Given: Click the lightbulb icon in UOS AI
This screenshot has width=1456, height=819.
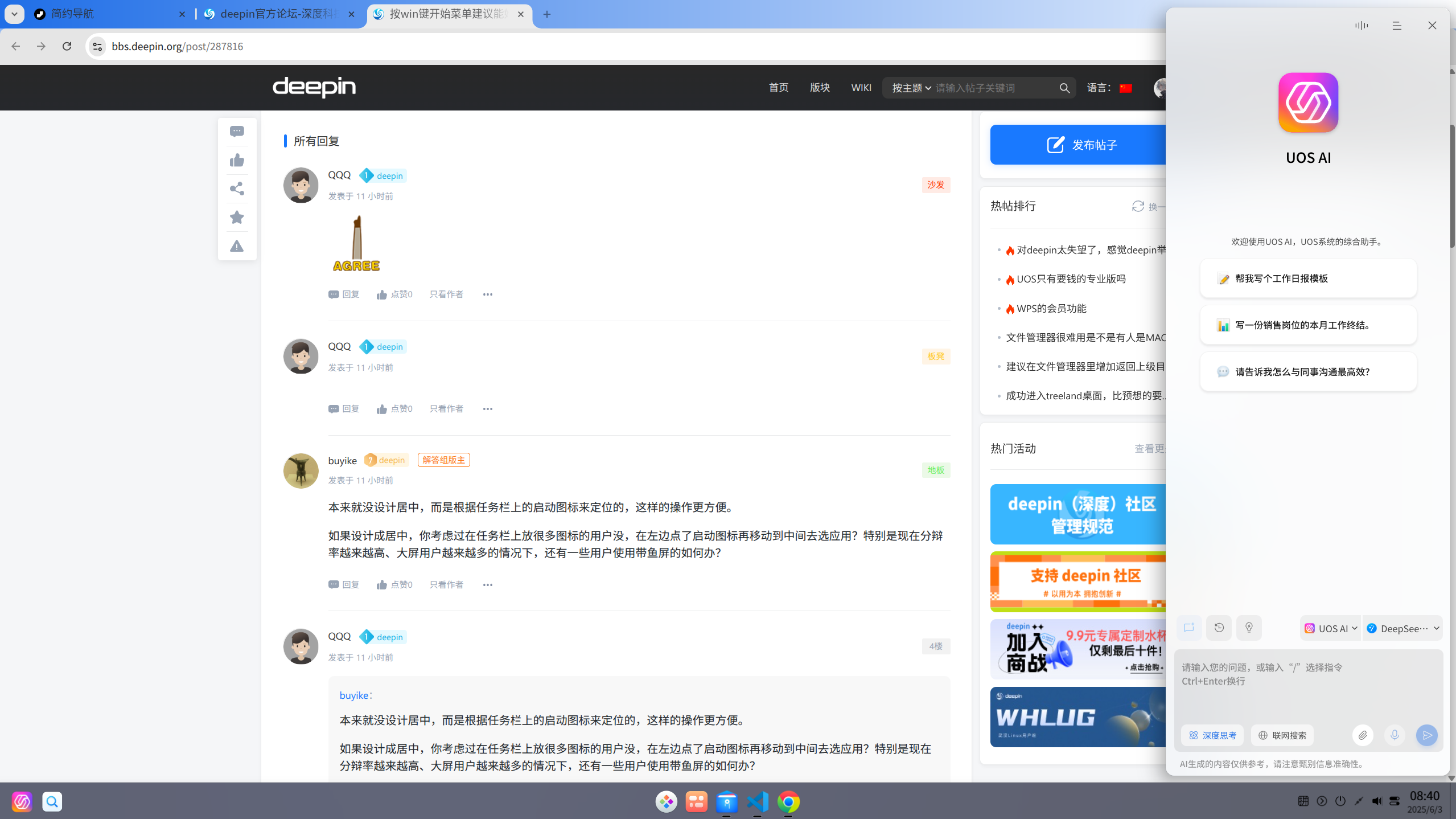Looking at the screenshot, I should 1249,628.
